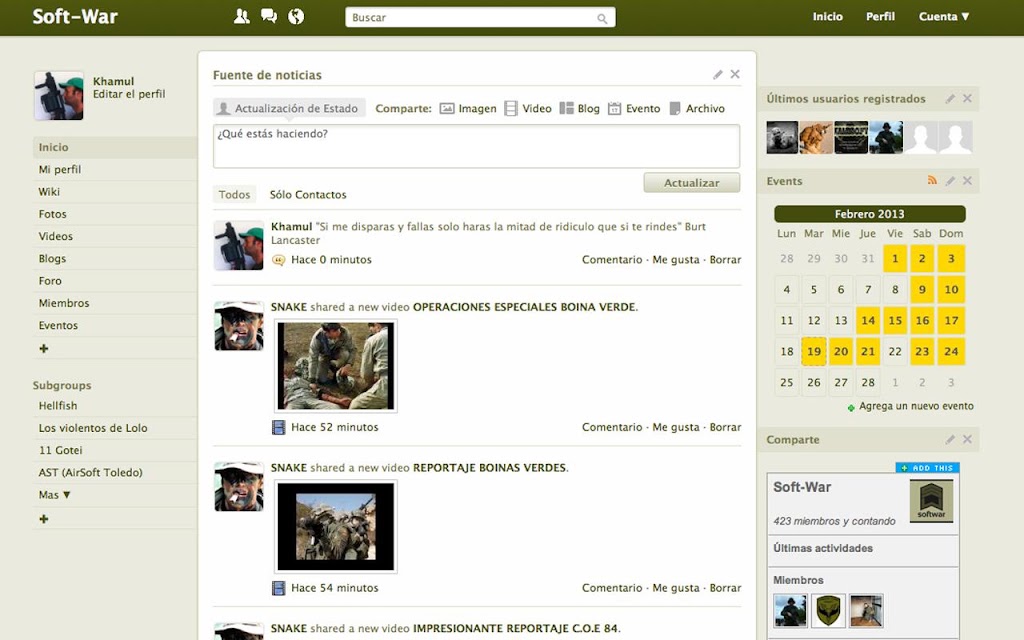Open the Soft-War site logo
Screen dimensions: 1024x640
(x=75, y=16)
